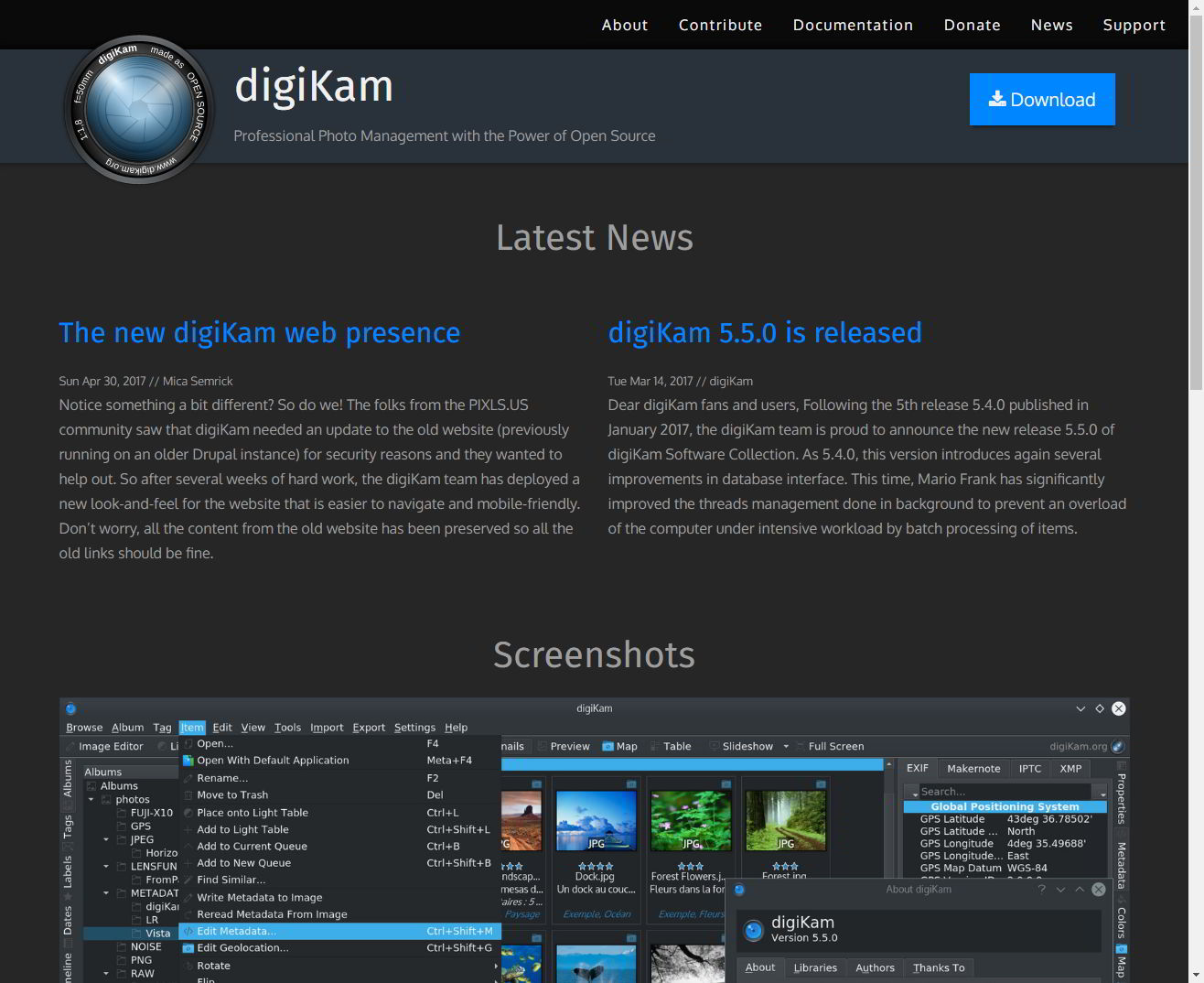Open the Import menu in screenshot
Image resolution: width=1204 pixels, height=983 pixels.
coord(327,728)
